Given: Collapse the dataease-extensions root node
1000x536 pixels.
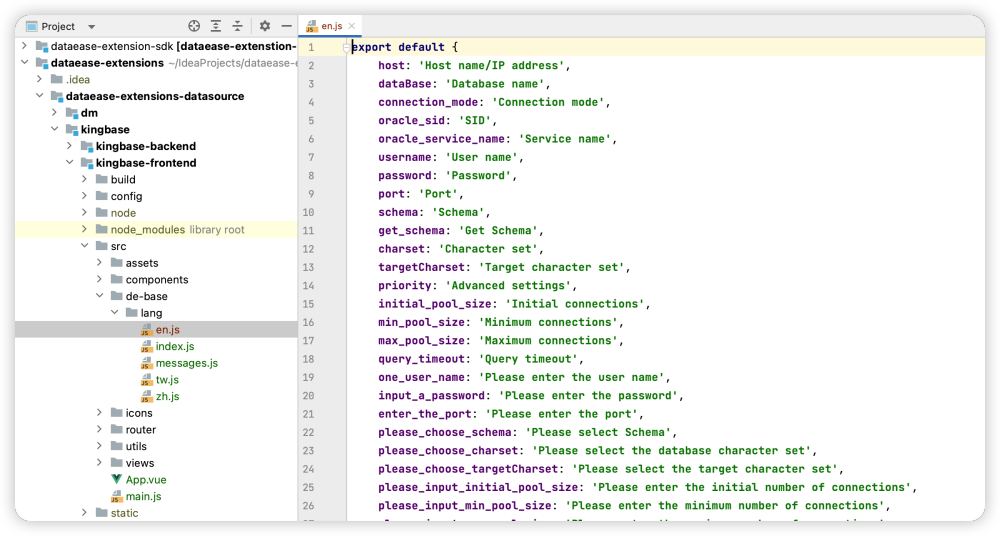Looking at the screenshot, I should tap(24, 63).
